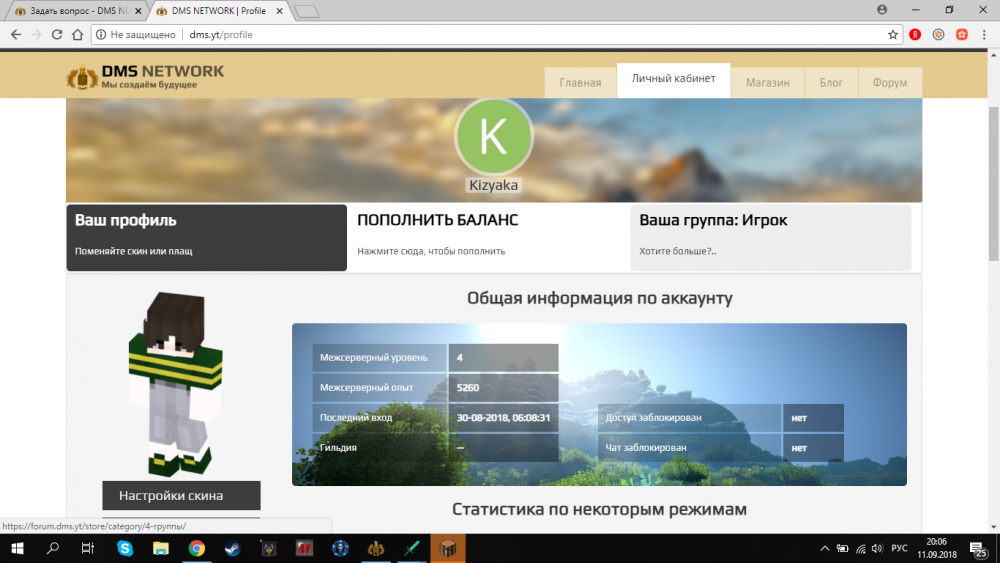Open the Магазин tab
The height and width of the screenshot is (563, 1000).
pyautogui.click(x=767, y=83)
